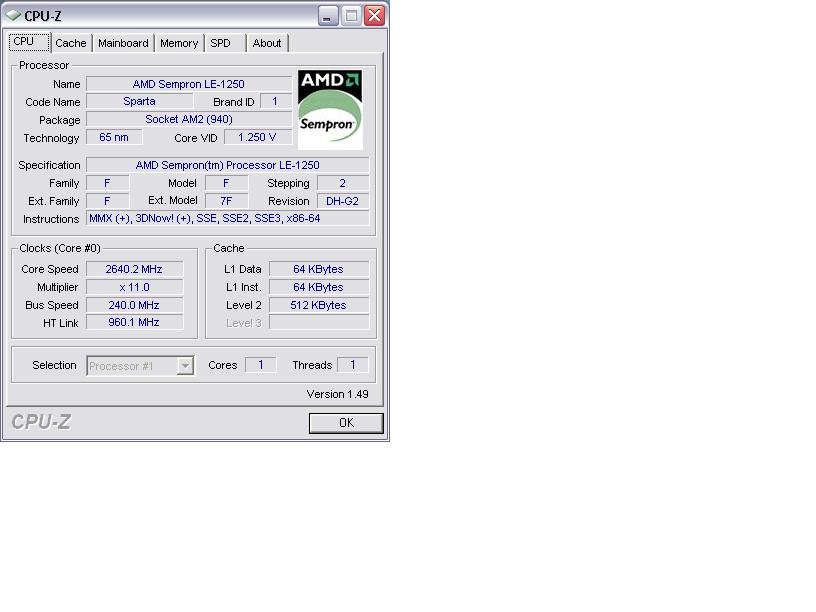Click the Technology value 65 nm
This screenshot has width=816, height=612.
tap(114, 137)
